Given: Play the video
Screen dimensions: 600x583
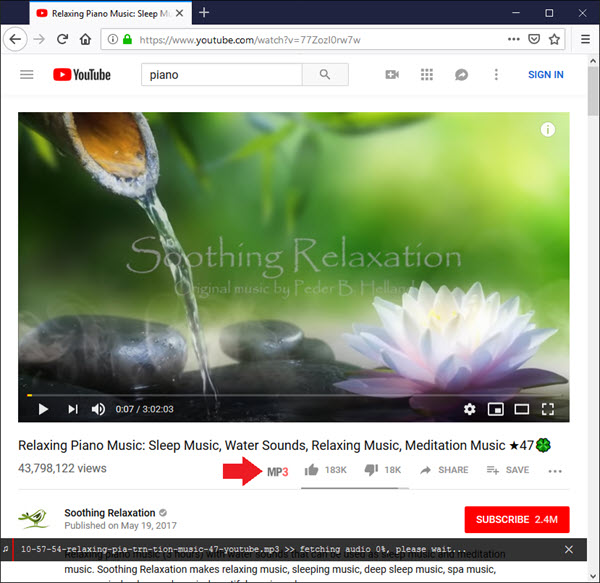Looking at the screenshot, I should pos(43,409).
